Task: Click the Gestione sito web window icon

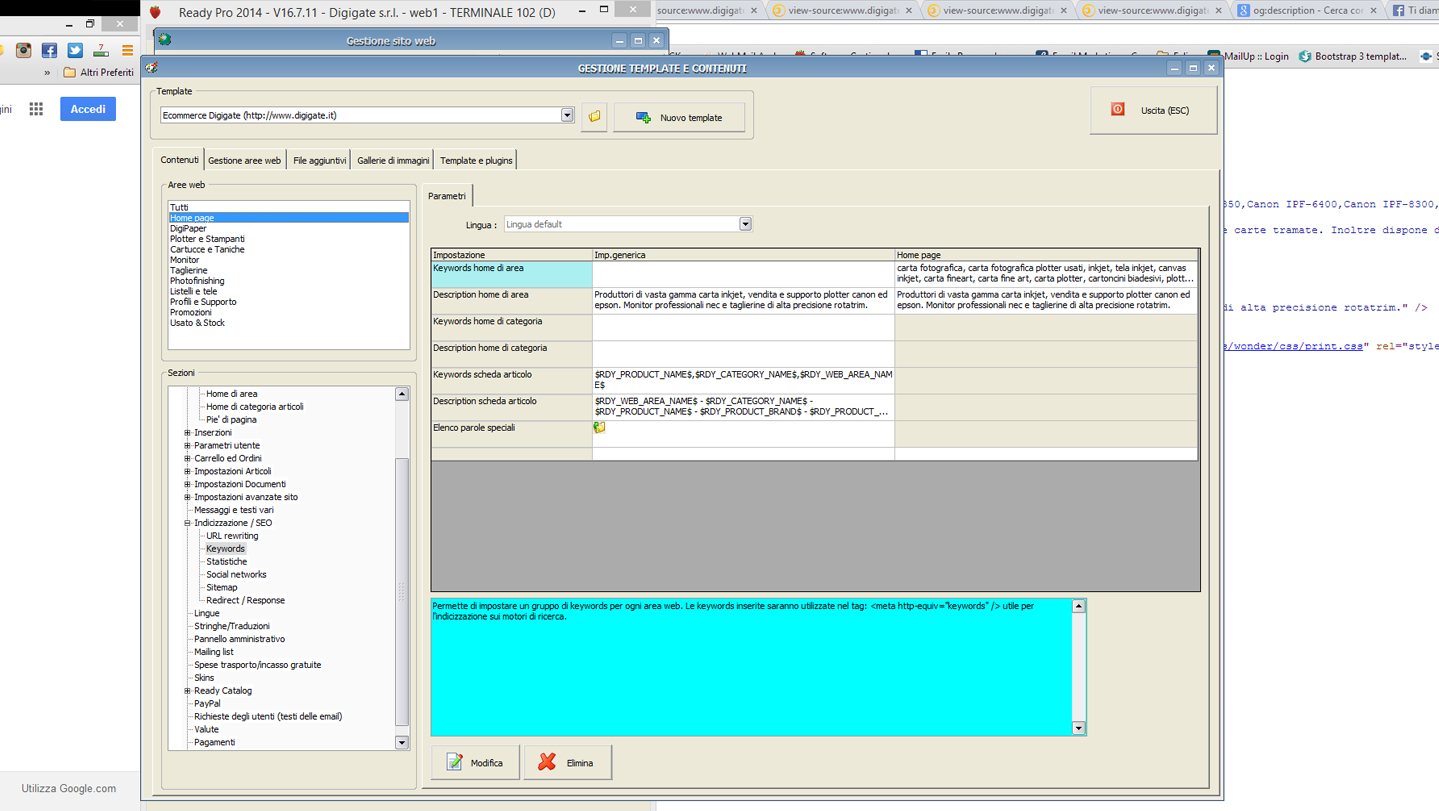Action: point(165,40)
